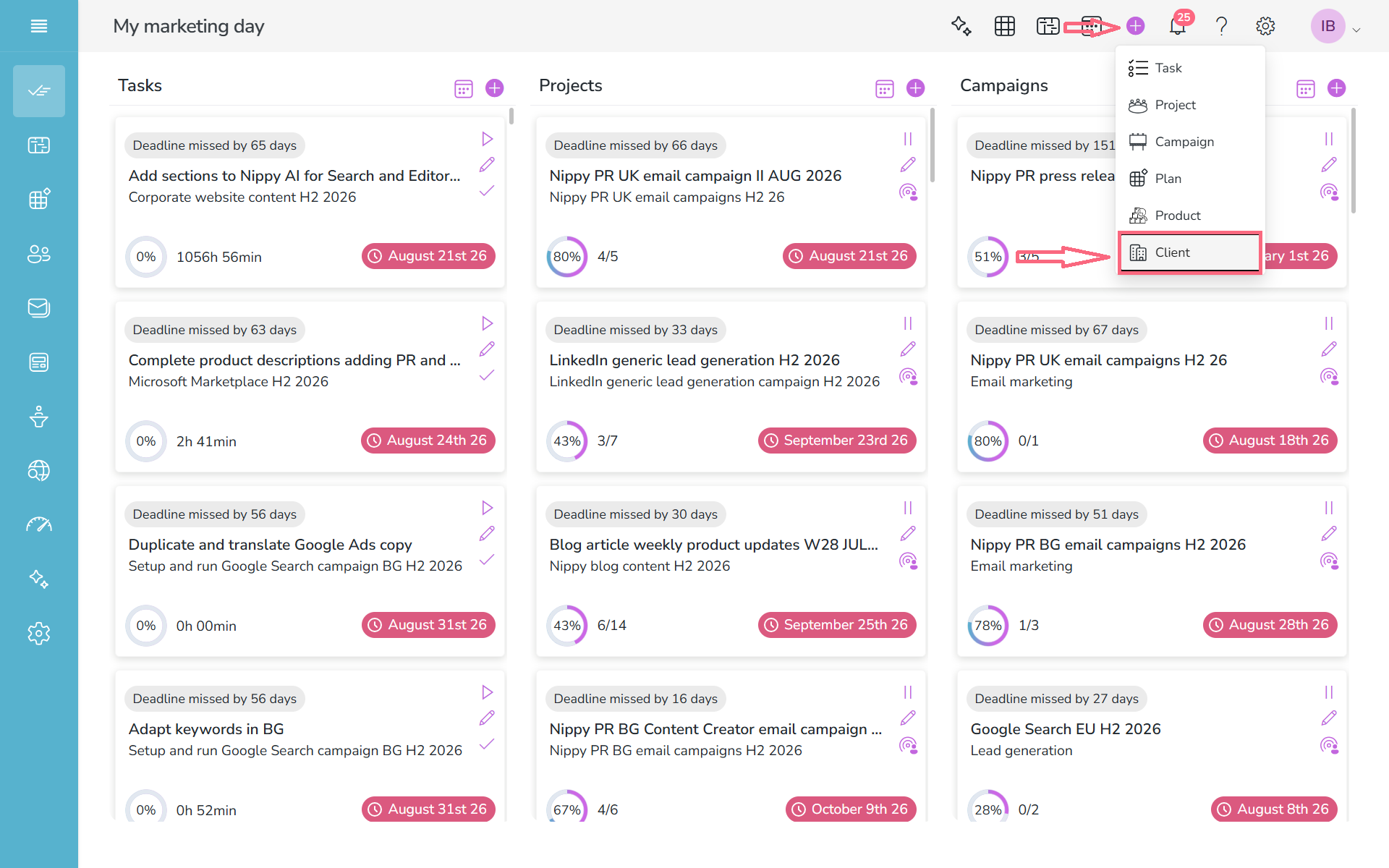The width and height of the screenshot is (1389, 868).
Task: Mark Complete product descriptions task as done
Action: tap(487, 375)
